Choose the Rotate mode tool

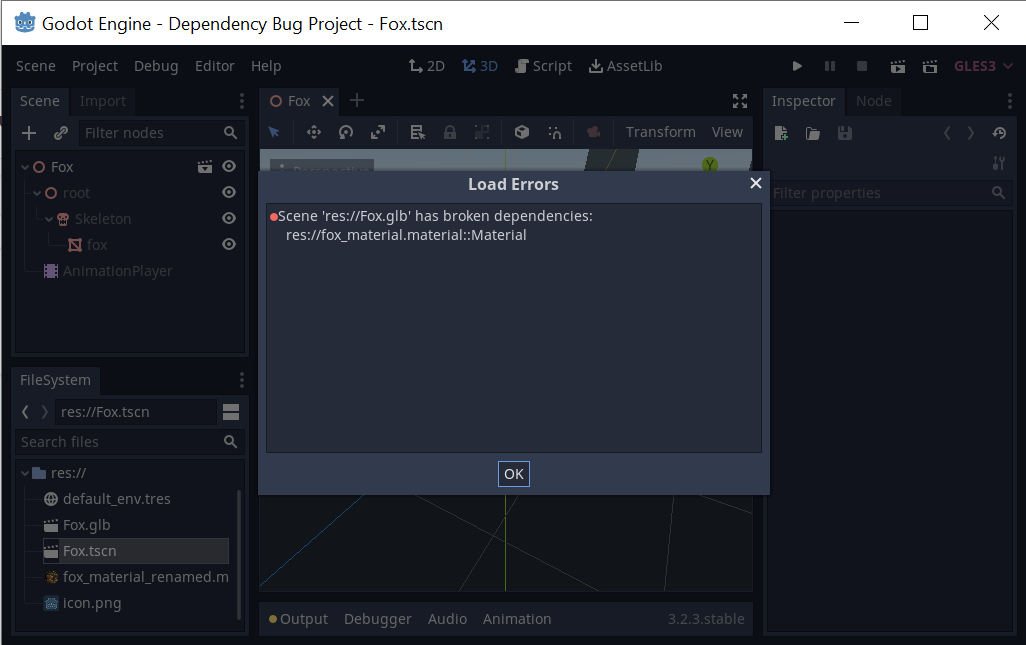(346, 132)
